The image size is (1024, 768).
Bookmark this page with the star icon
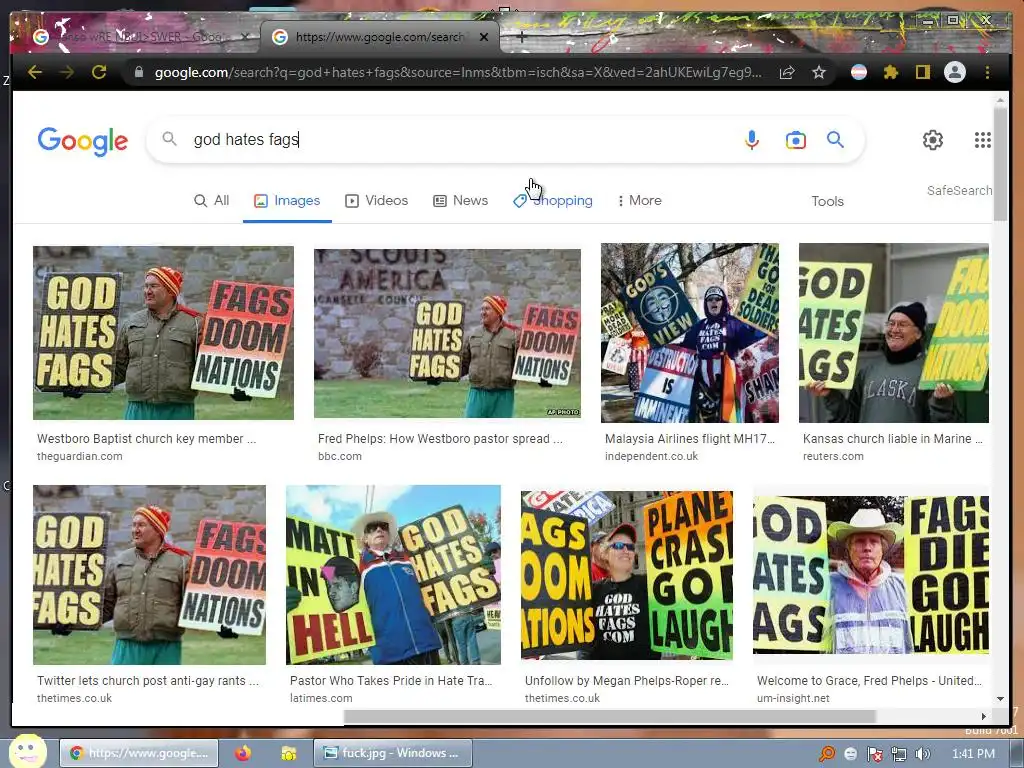[x=819, y=72]
